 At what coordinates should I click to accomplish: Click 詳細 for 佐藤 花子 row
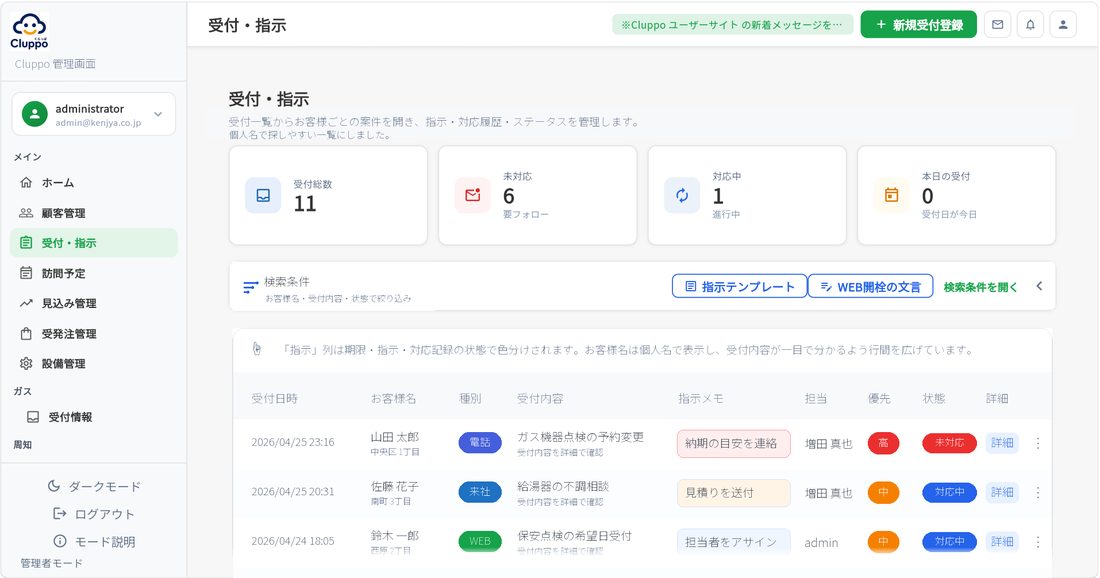(x=1002, y=492)
